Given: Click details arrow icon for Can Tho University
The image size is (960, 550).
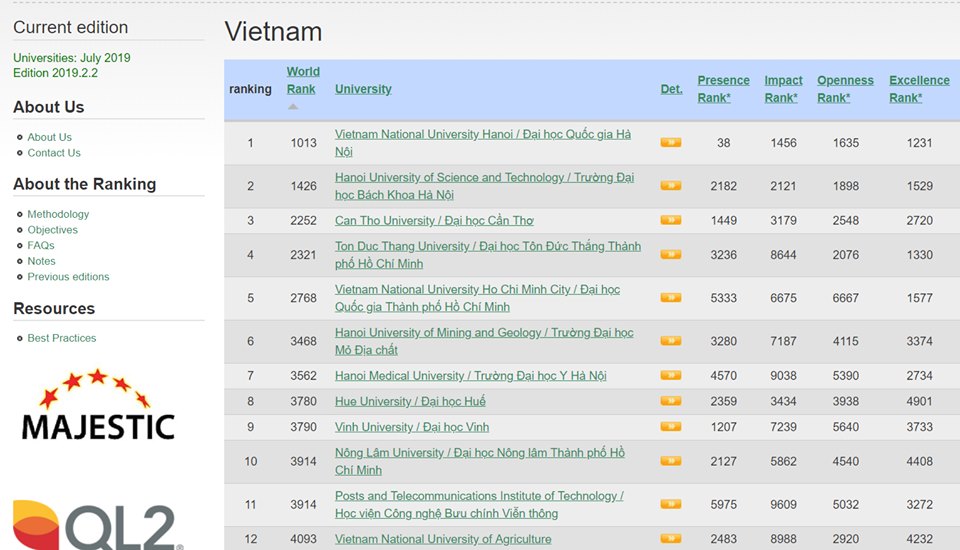Looking at the screenshot, I should (670, 221).
